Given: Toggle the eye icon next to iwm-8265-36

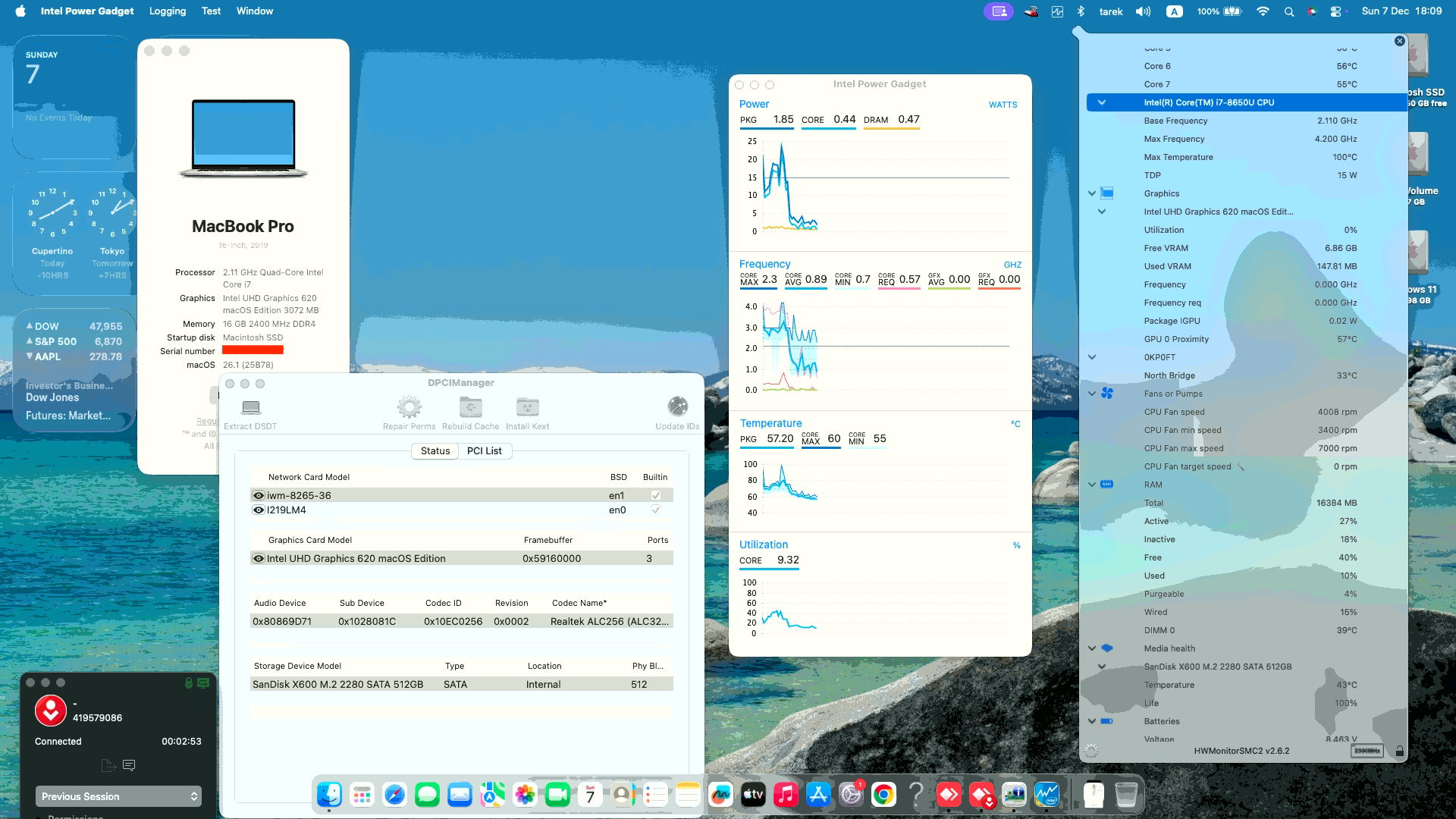Looking at the screenshot, I should point(259,494).
